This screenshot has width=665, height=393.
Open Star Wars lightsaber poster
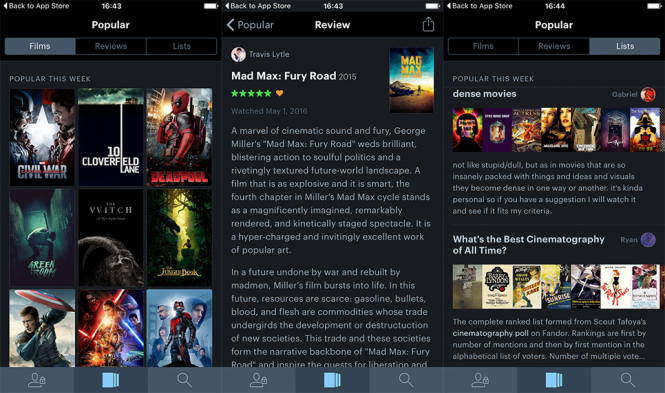click(111, 328)
